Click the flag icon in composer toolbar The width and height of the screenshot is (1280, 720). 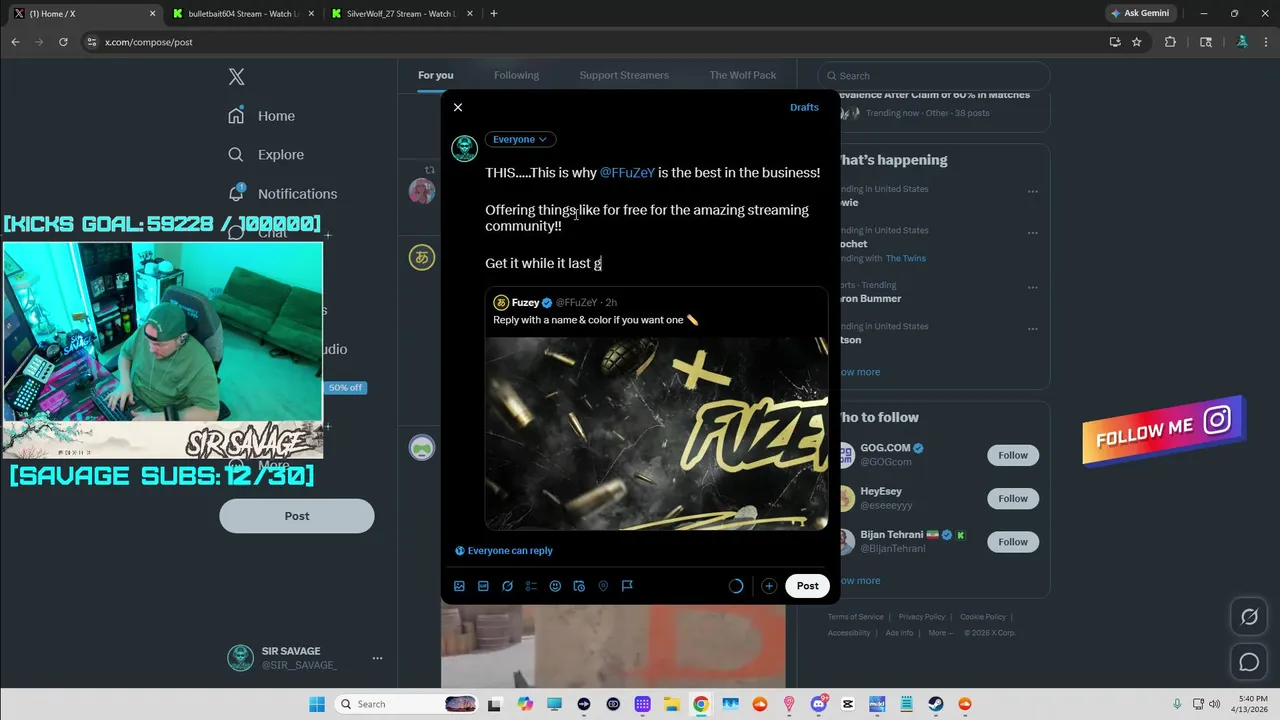[627, 586]
